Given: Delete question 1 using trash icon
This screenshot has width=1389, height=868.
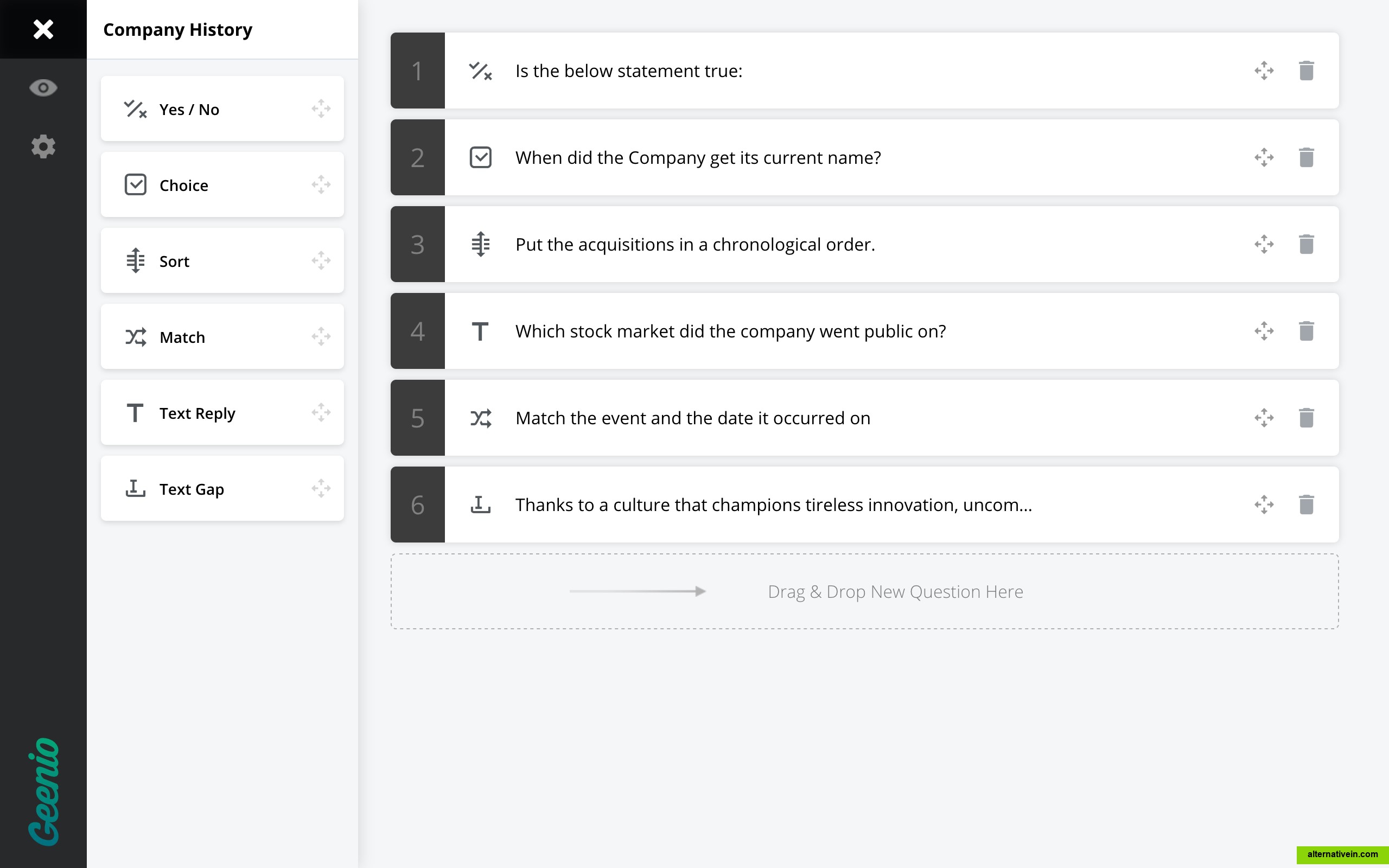Looking at the screenshot, I should click(1307, 70).
